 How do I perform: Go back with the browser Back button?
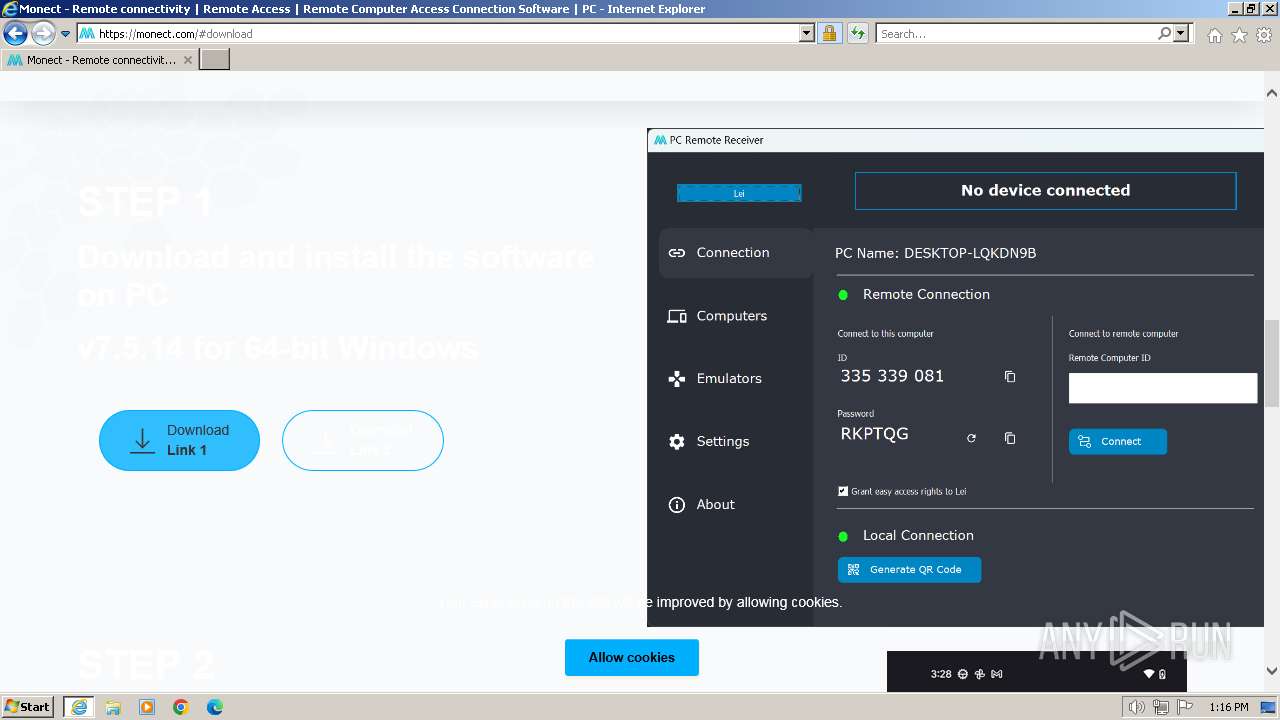click(15, 34)
